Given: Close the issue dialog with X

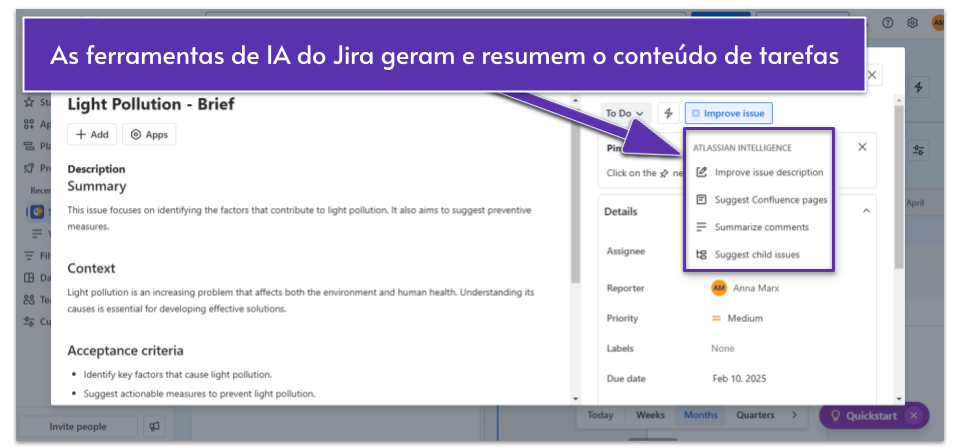Looking at the screenshot, I should point(872,75).
